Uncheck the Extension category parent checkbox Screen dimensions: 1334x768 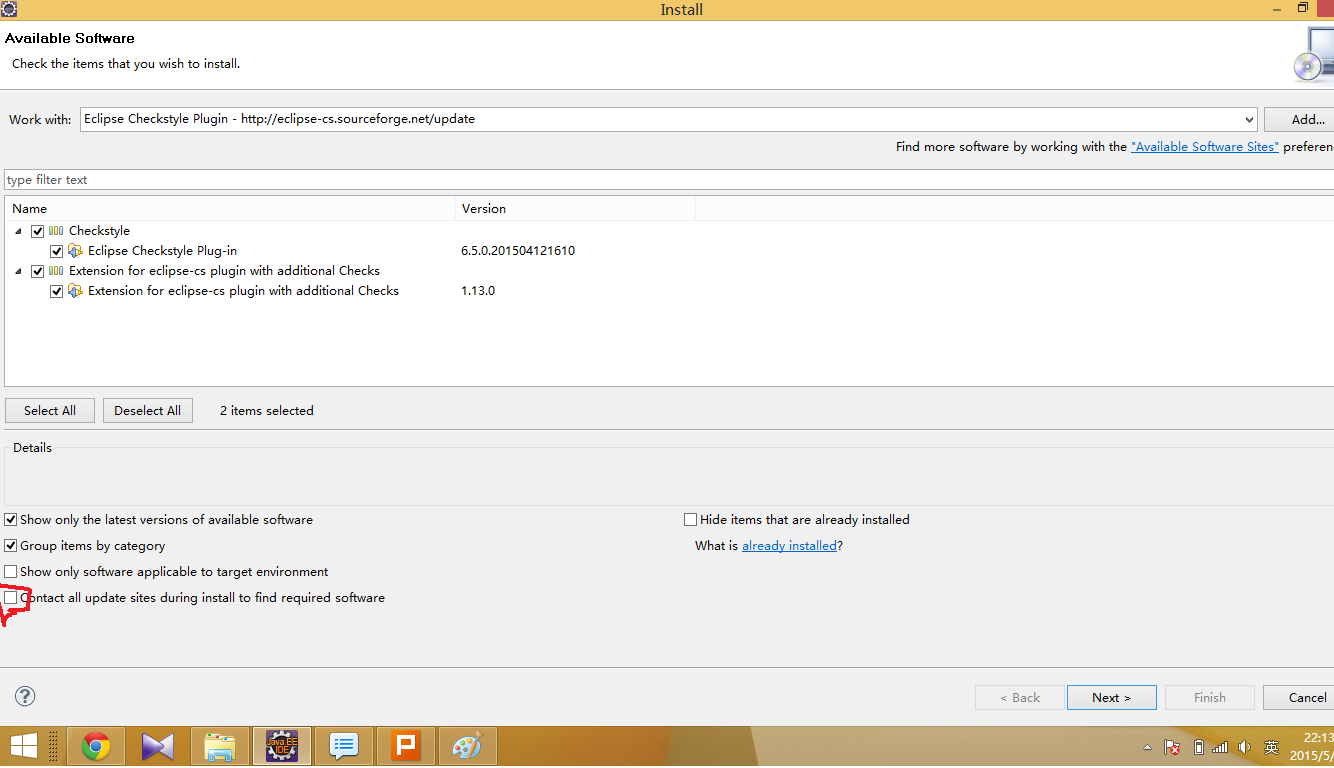pos(38,271)
